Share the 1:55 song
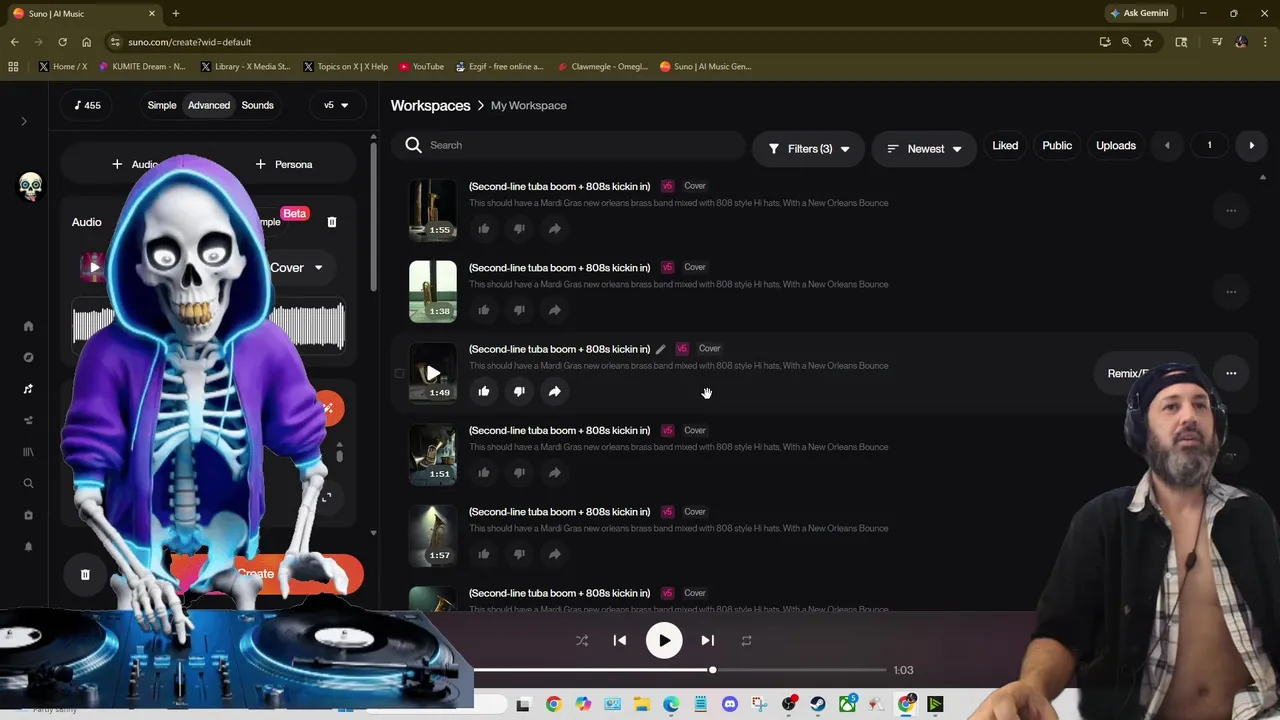 tap(554, 228)
